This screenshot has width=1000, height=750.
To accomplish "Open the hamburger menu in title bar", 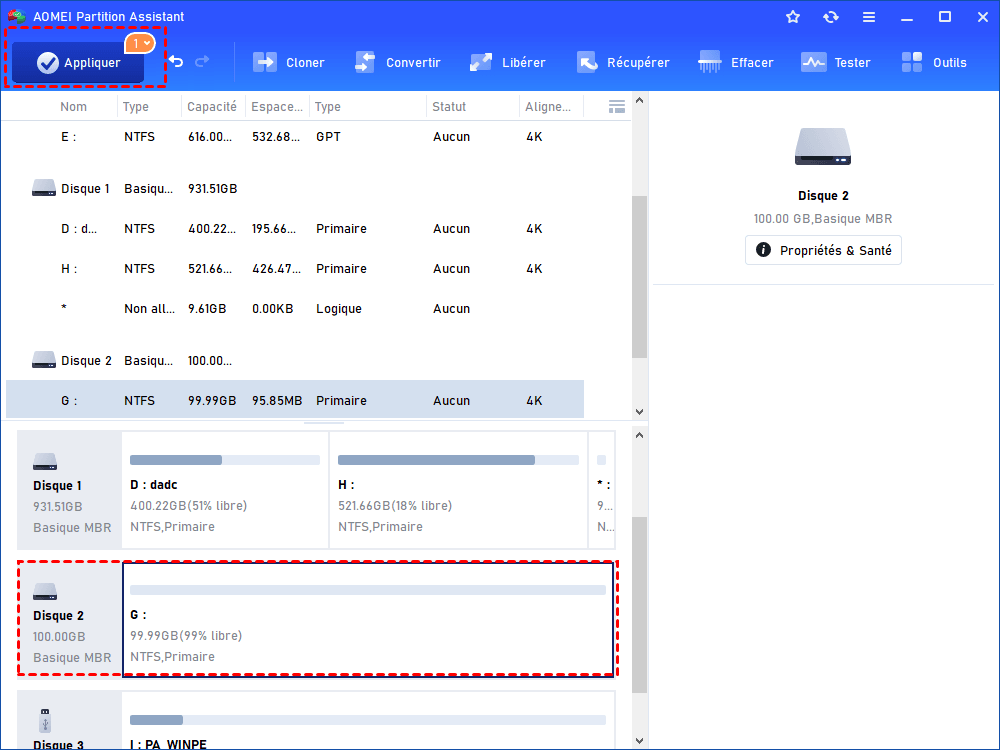I will pos(869,17).
